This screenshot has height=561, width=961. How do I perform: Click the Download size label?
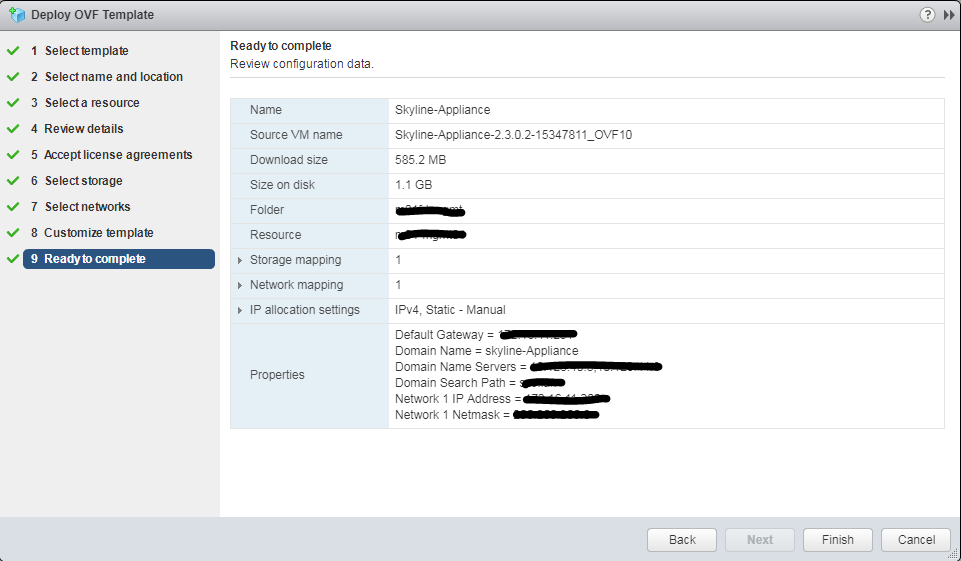click(x=289, y=160)
